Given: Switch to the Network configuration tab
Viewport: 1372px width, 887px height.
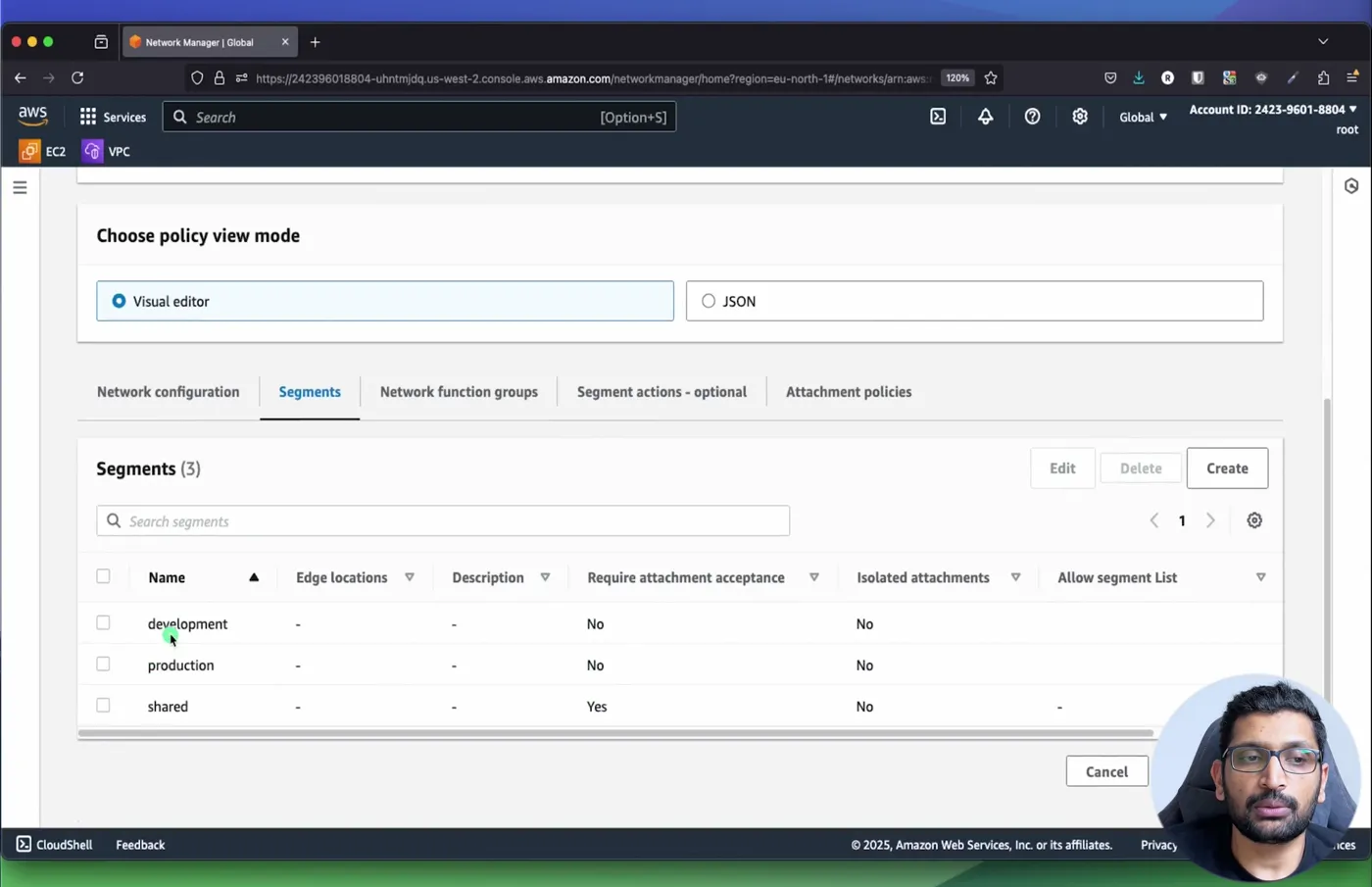Looking at the screenshot, I should pos(168,392).
